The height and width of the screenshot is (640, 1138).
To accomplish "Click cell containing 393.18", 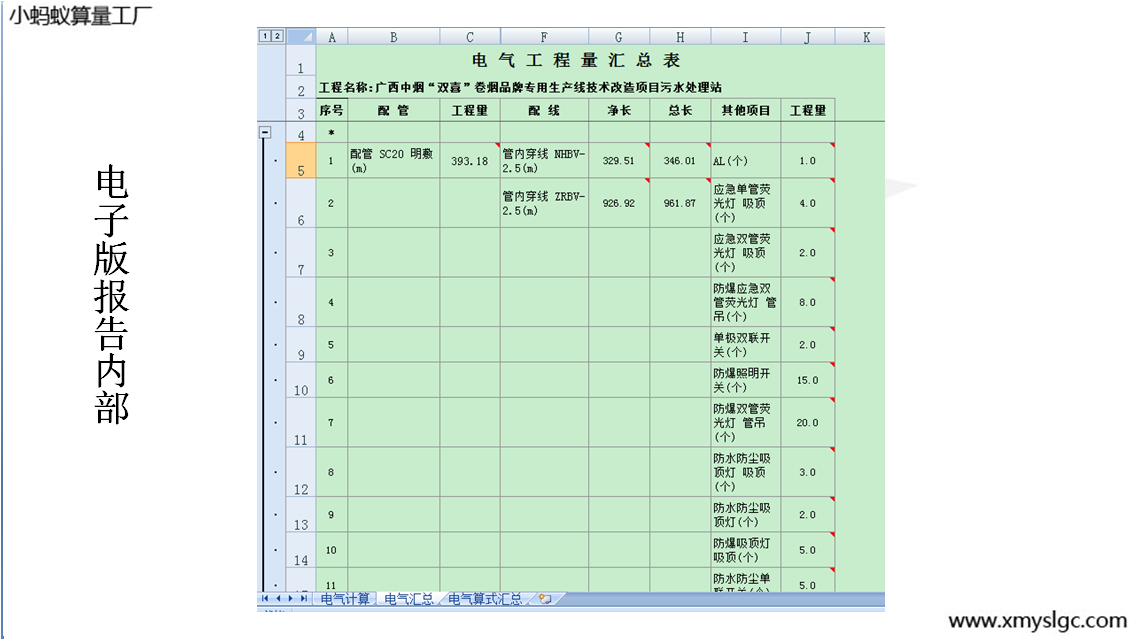I will (x=469, y=161).
